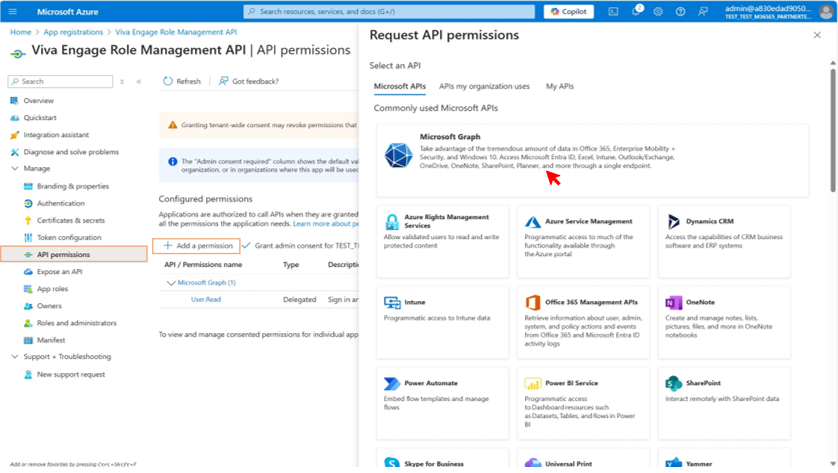Open the Owners page

(x=49, y=306)
